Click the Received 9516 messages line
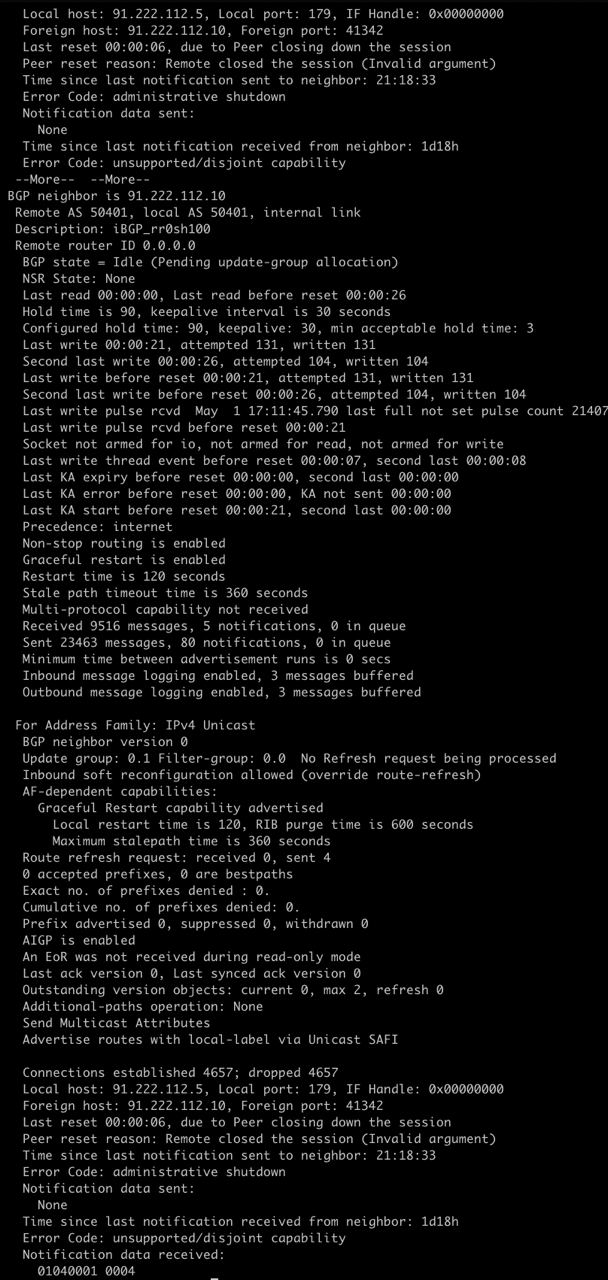The width and height of the screenshot is (608, 1280). tap(214, 625)
